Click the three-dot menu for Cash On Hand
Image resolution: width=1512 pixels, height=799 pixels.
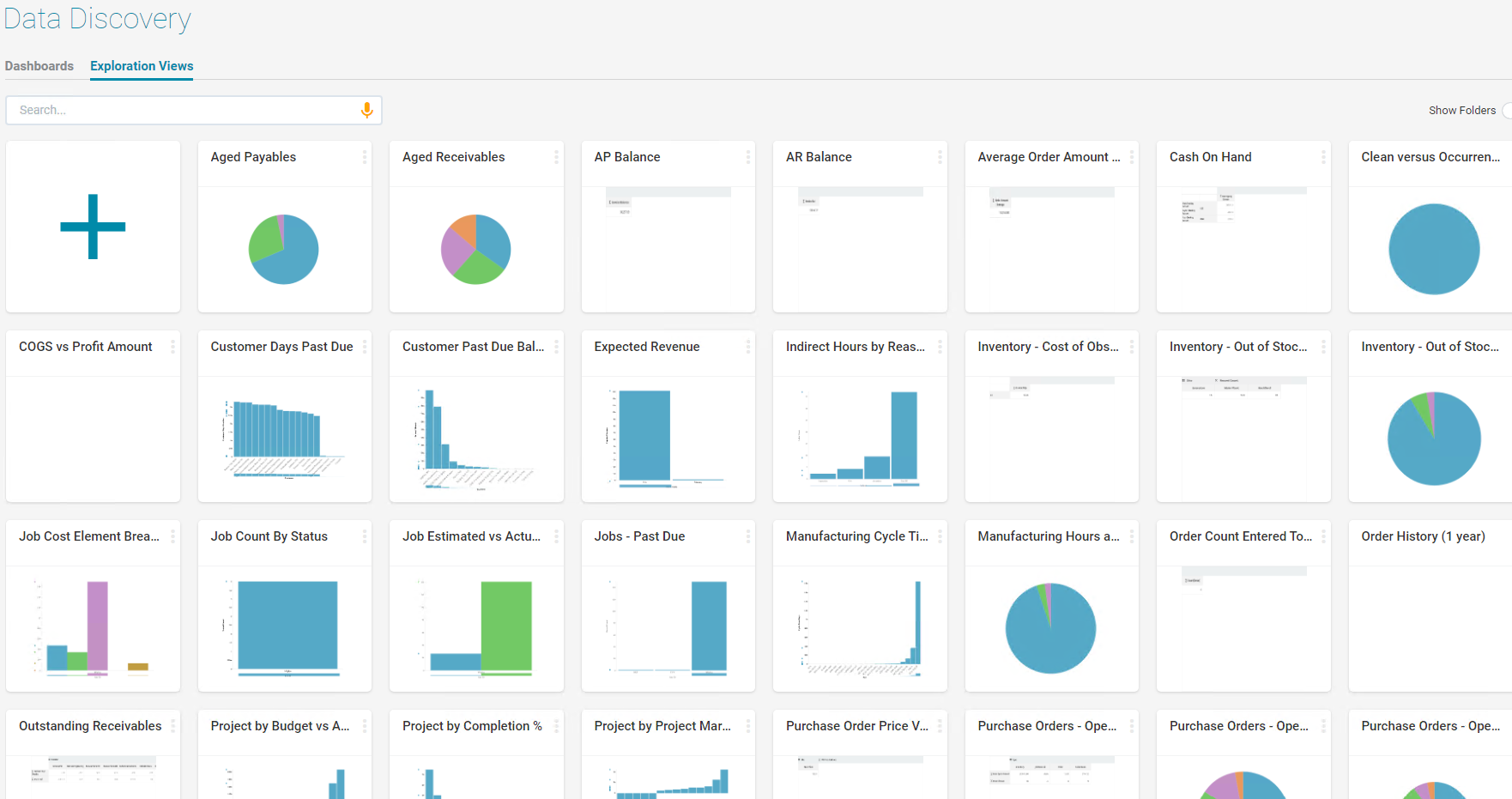point(1323,157)
